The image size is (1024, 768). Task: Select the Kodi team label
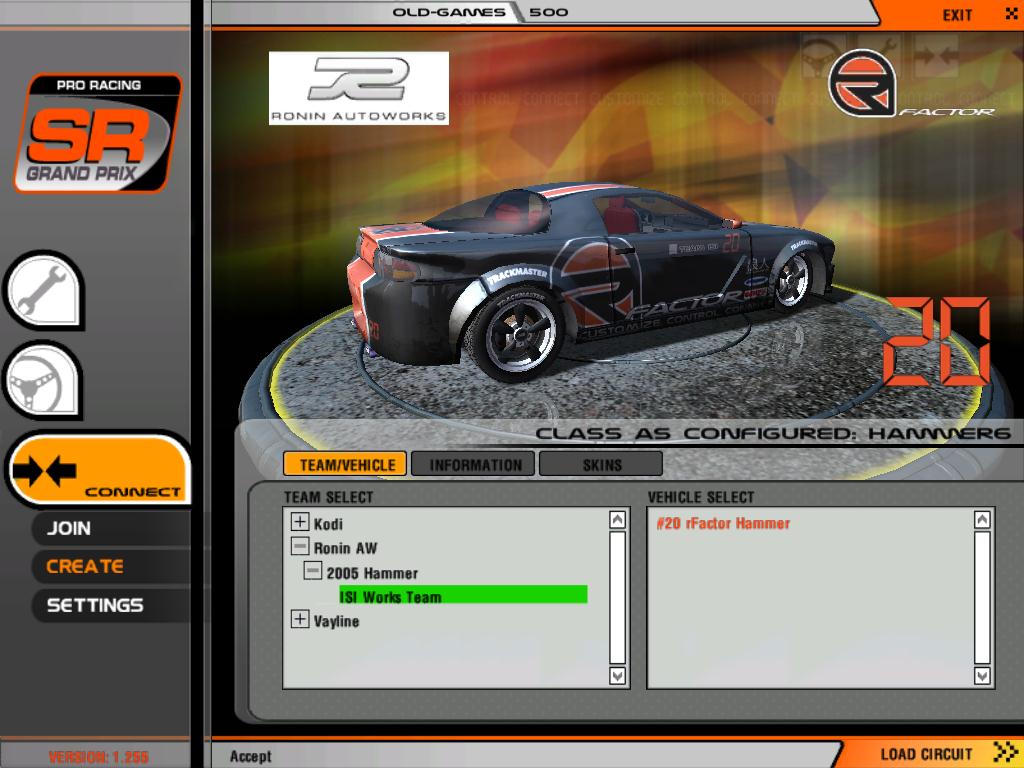click(x=328, y=524)
